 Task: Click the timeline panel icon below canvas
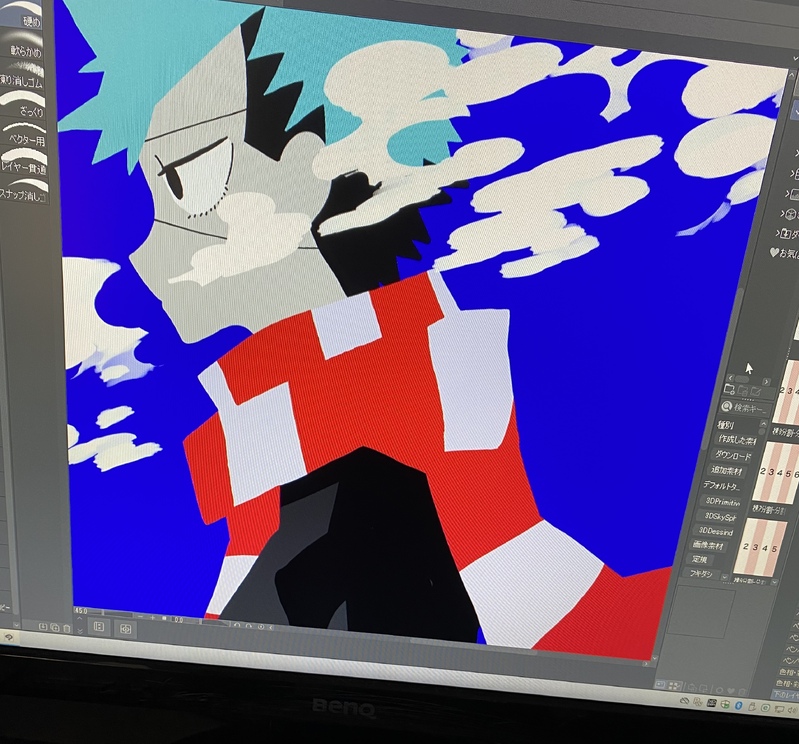tap(99, 626)
